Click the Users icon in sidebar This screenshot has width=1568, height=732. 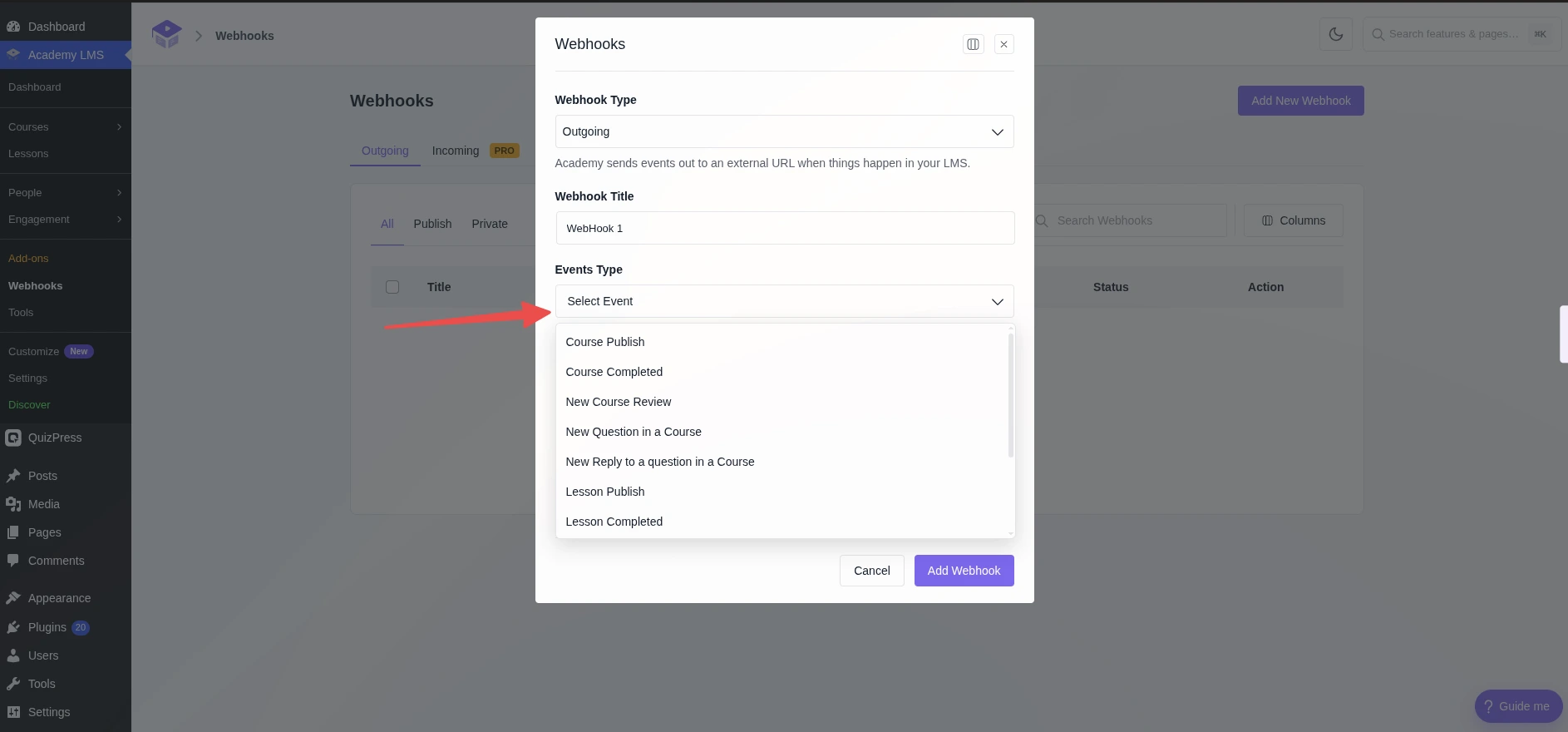coord(13,655)
